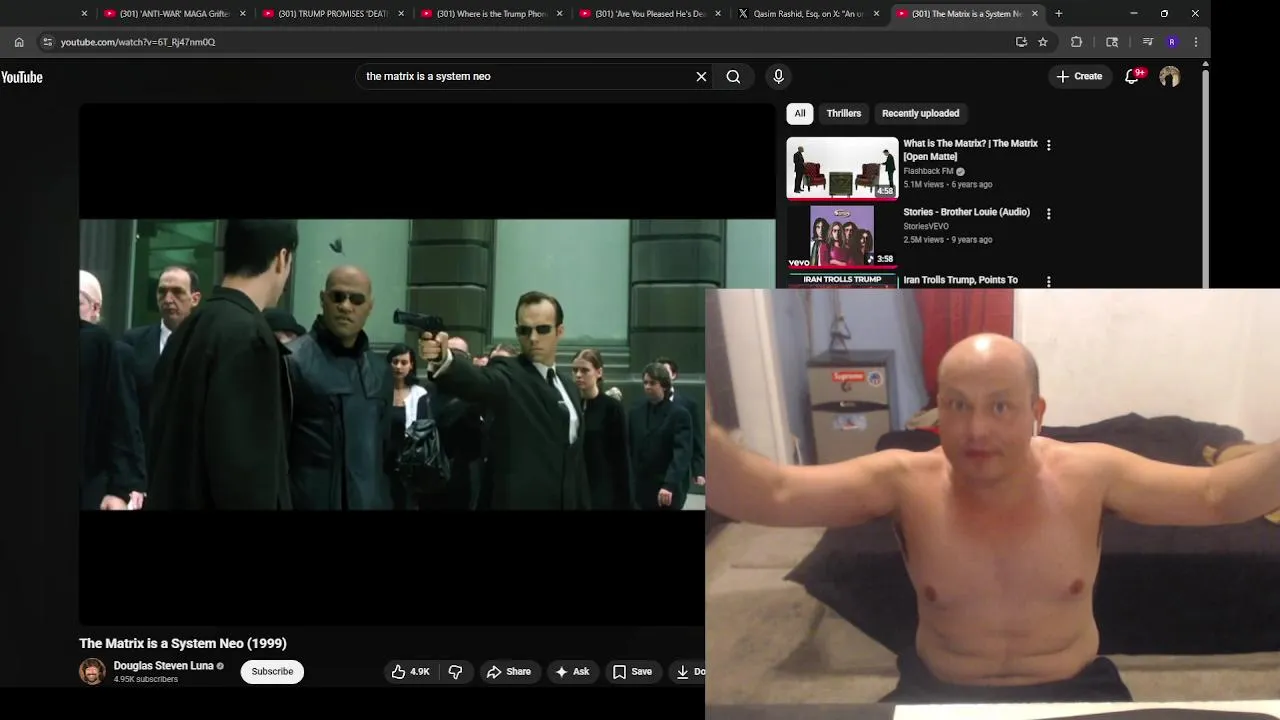Click the Create button
Viewport: 1280px width, 720px height.
(1079, 76)
